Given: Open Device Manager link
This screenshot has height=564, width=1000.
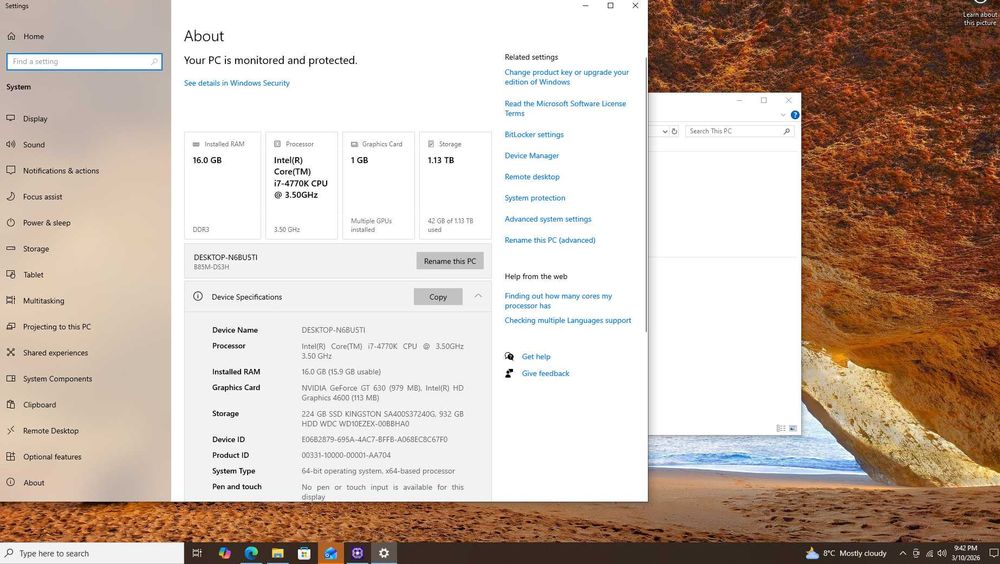Looking at the screenshot, I should tap(531, 156).
